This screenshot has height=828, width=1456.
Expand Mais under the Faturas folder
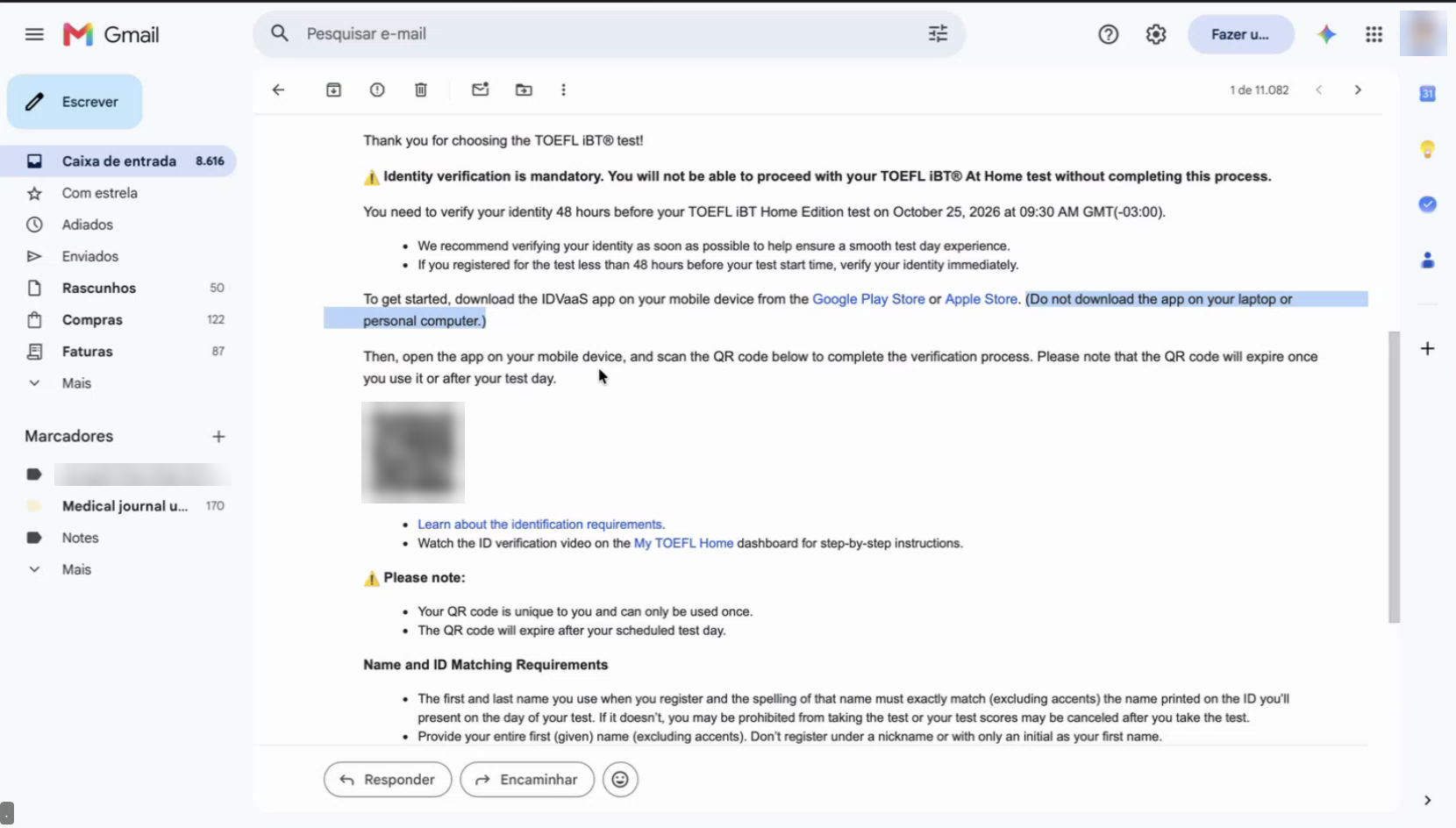point(76,383)
